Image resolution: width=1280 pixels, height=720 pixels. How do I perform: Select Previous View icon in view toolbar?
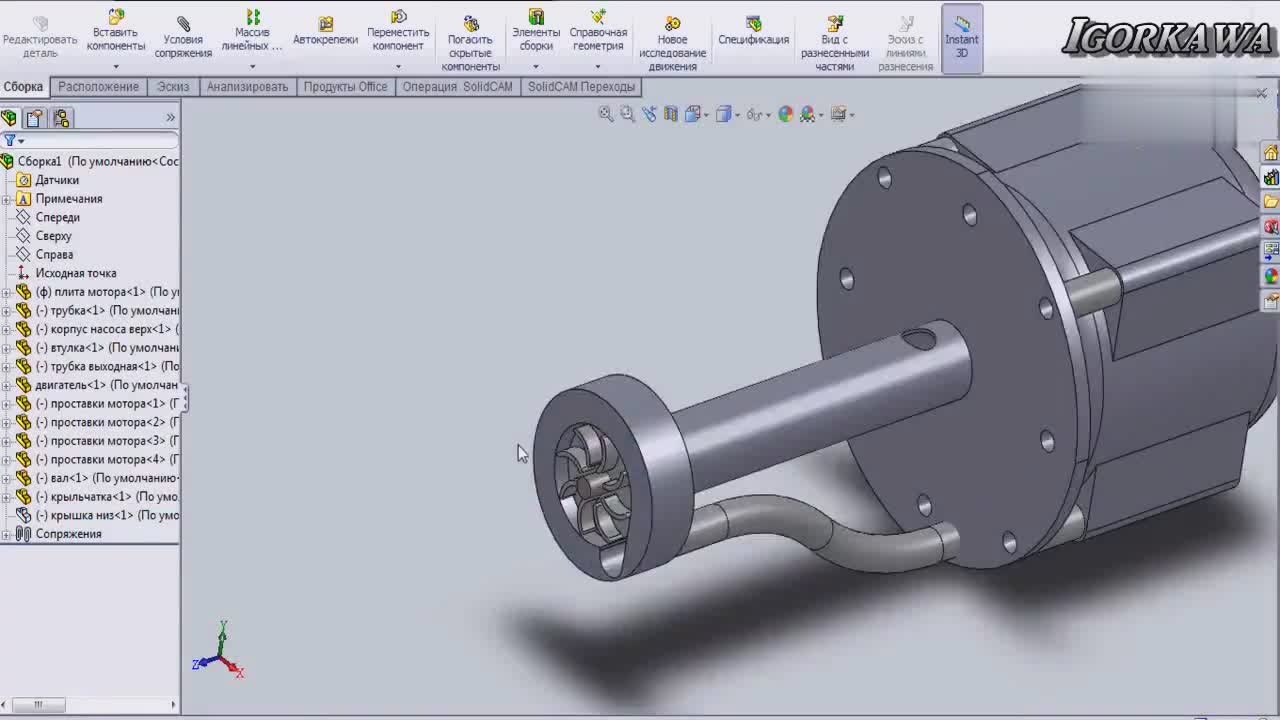point(649,114)
